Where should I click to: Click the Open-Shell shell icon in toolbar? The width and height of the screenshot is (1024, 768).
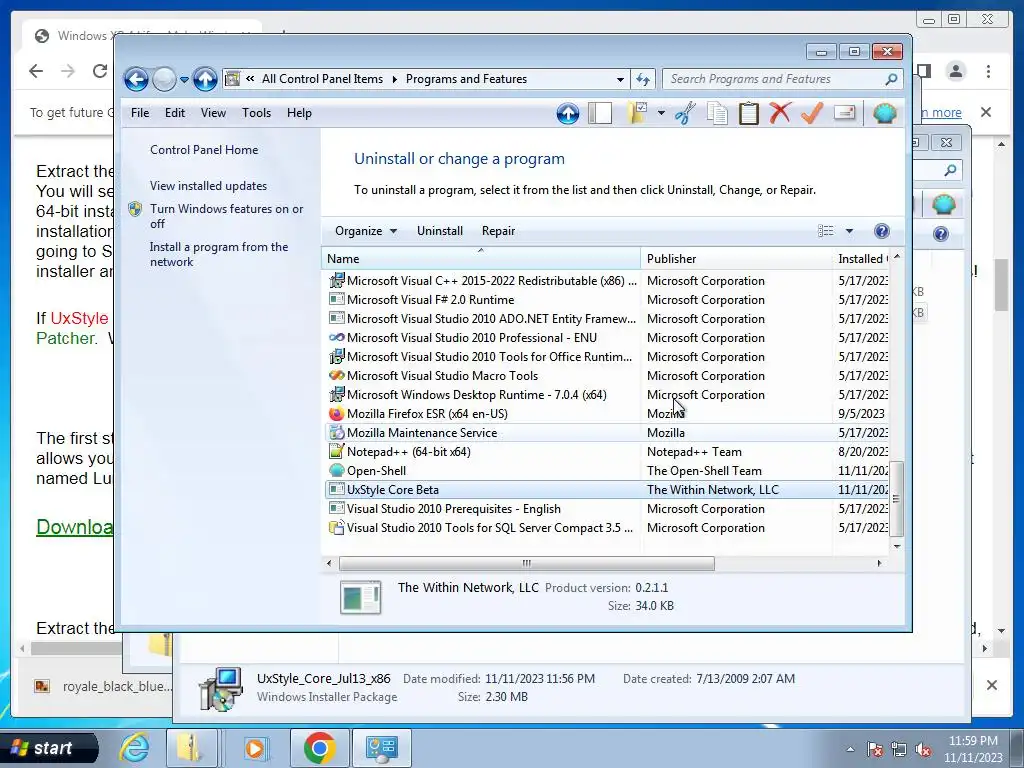click(x=885, y=114)
